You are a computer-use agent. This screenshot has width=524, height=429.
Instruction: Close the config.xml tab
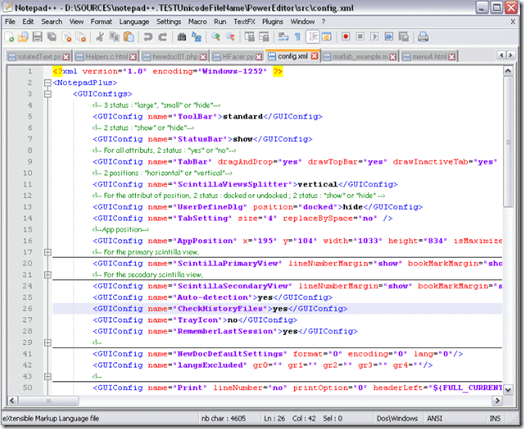(x=314, y=56)
